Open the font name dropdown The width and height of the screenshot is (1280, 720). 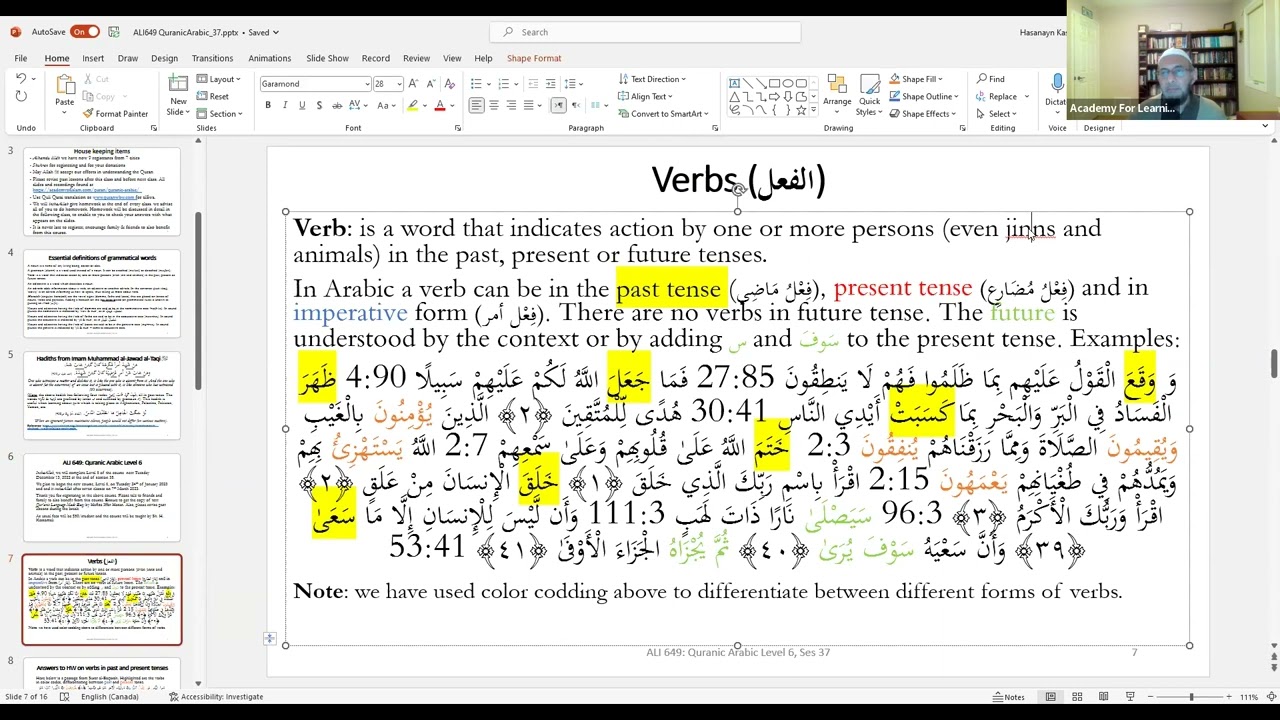367,84
